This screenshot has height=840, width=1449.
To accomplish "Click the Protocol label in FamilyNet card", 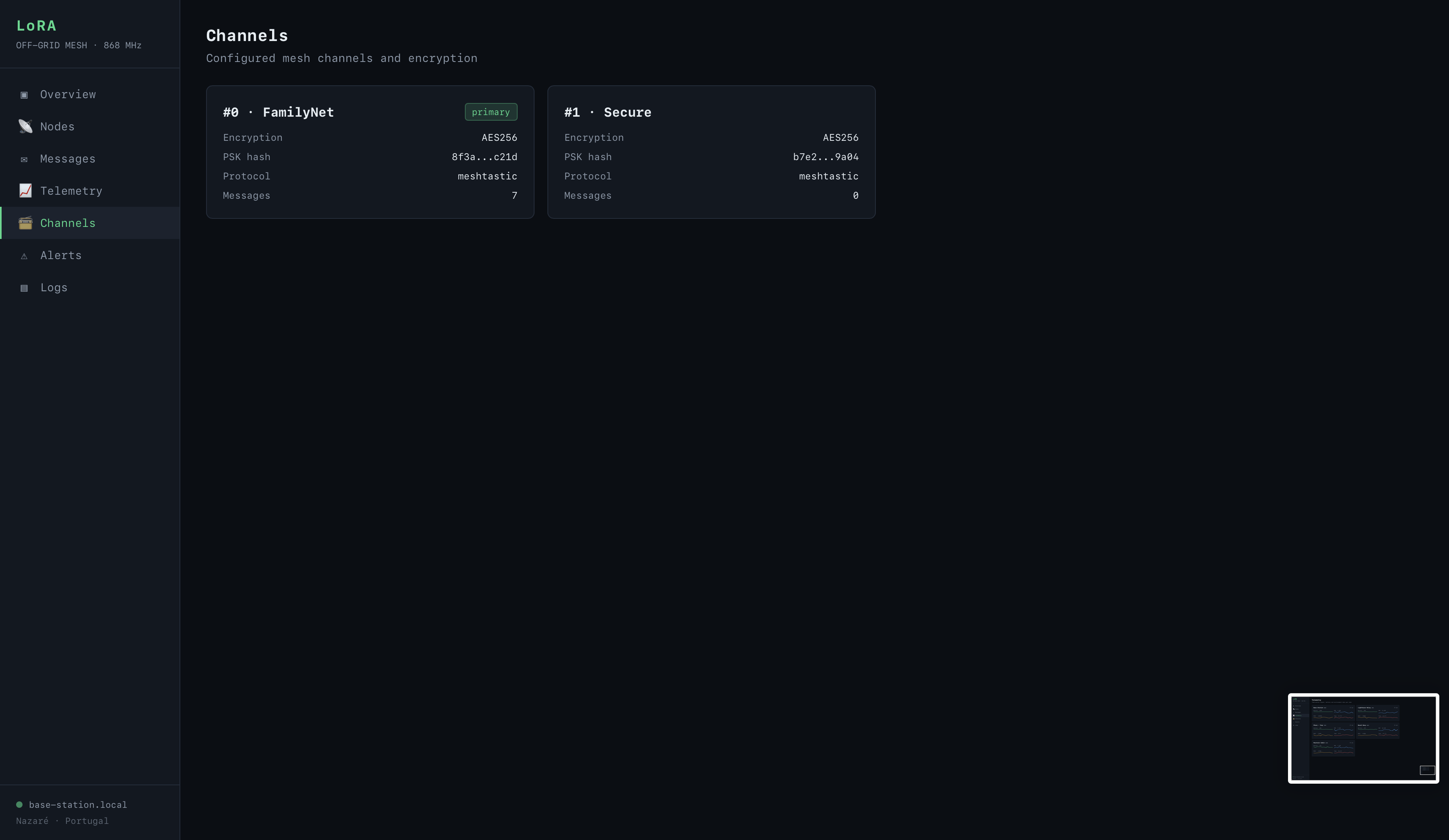I will coord(246,176).
